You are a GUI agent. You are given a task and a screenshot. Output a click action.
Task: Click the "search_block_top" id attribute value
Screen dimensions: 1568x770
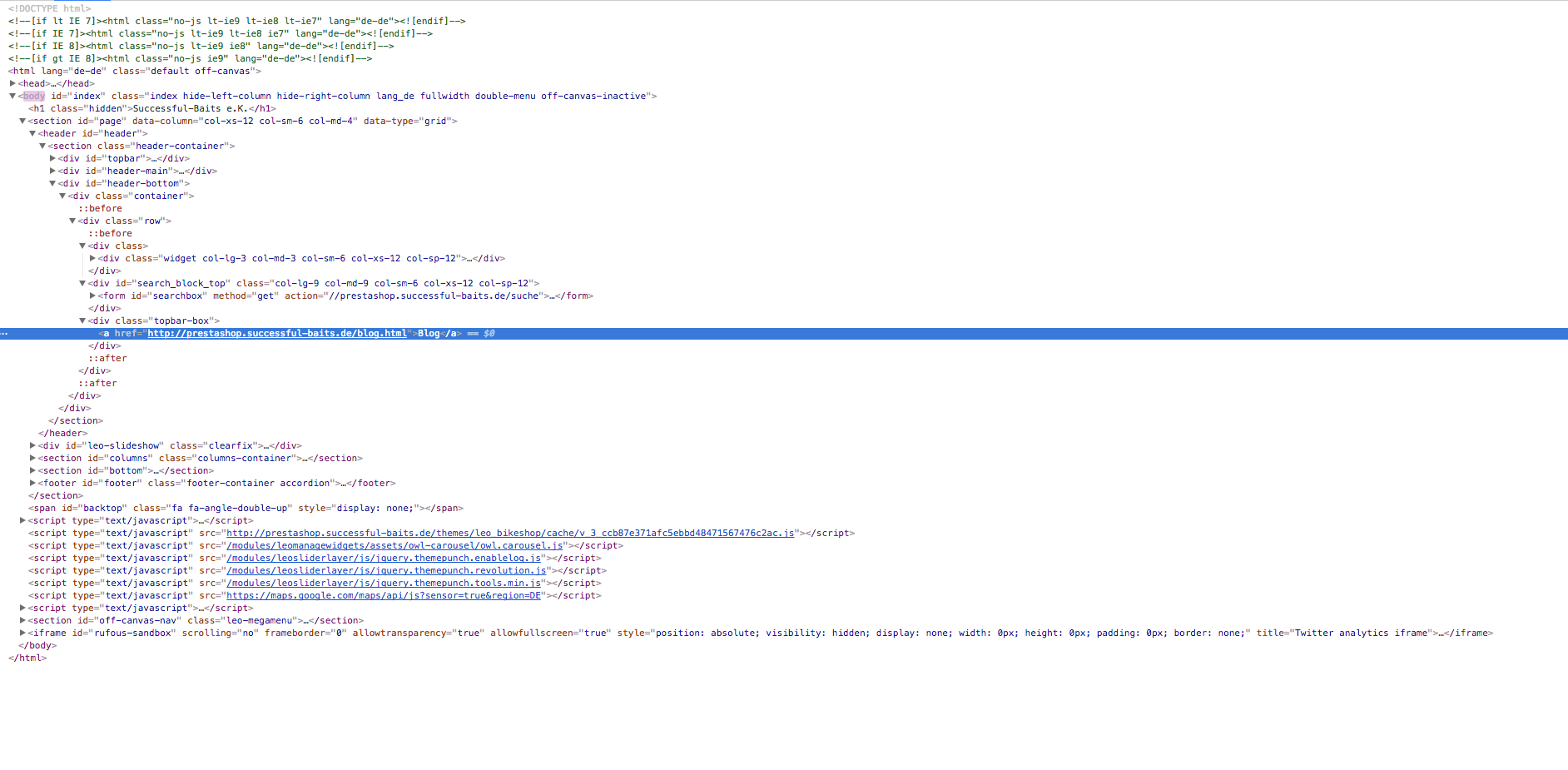click(181, 283)
